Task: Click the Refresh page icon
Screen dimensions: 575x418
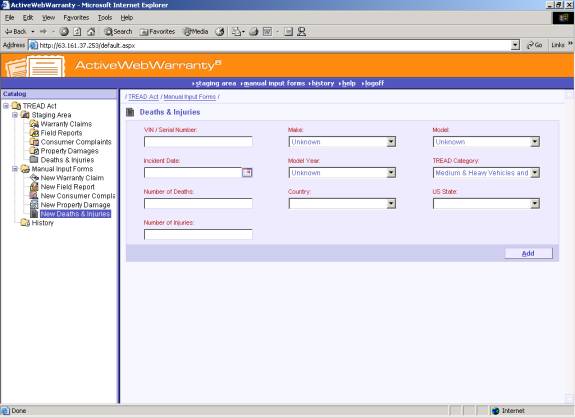Action: point(77,32)
